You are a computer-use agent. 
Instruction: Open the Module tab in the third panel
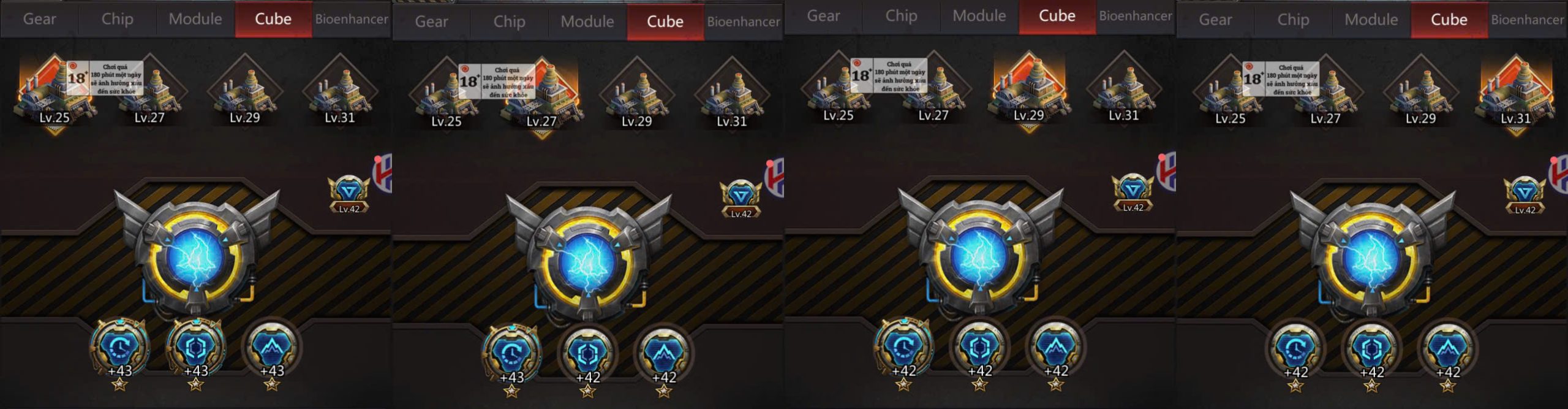pos(979,16)
